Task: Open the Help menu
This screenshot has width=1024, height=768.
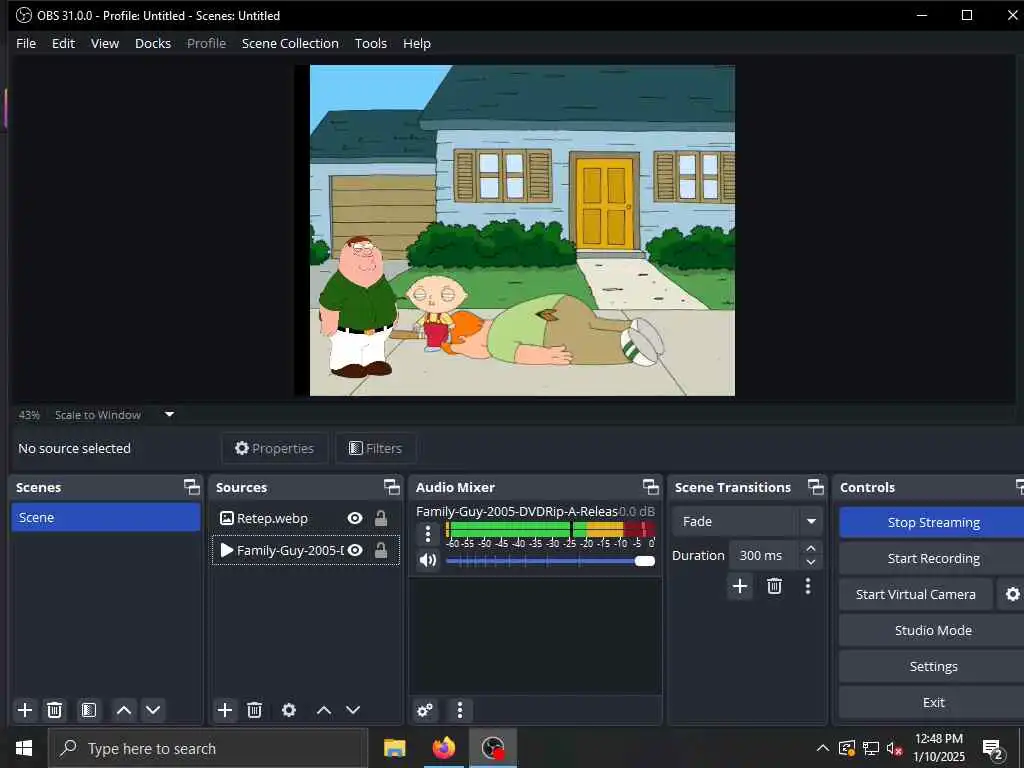Action: tap(417, 43)
